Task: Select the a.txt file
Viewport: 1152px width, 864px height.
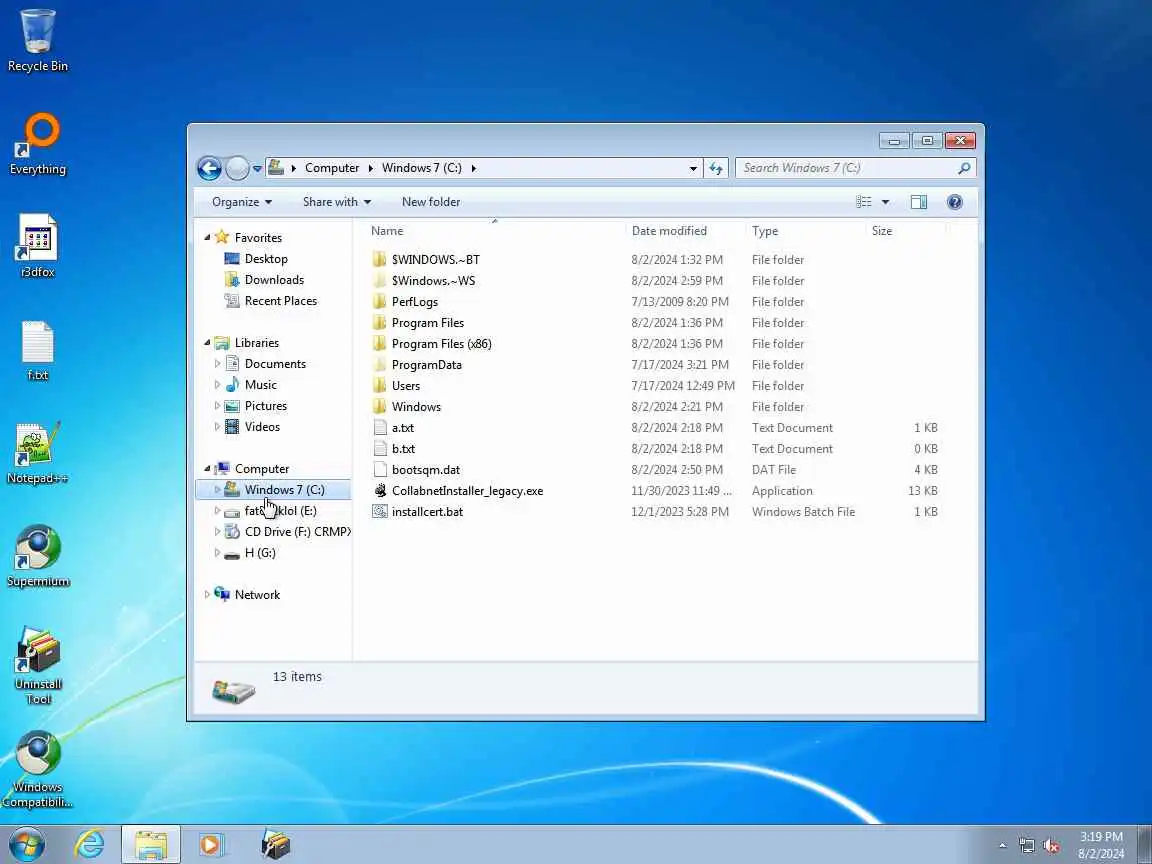Action: click(403, 428)
